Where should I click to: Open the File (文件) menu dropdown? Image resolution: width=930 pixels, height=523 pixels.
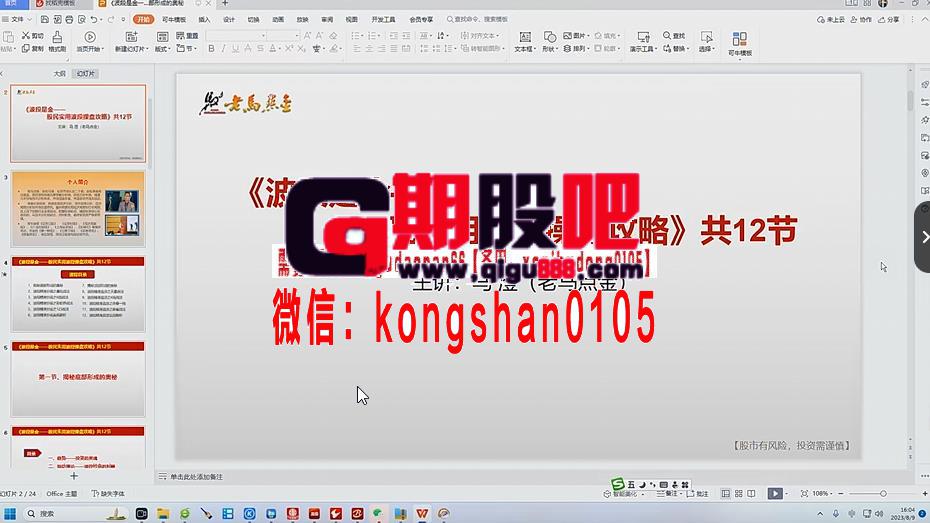pos(17,20)
